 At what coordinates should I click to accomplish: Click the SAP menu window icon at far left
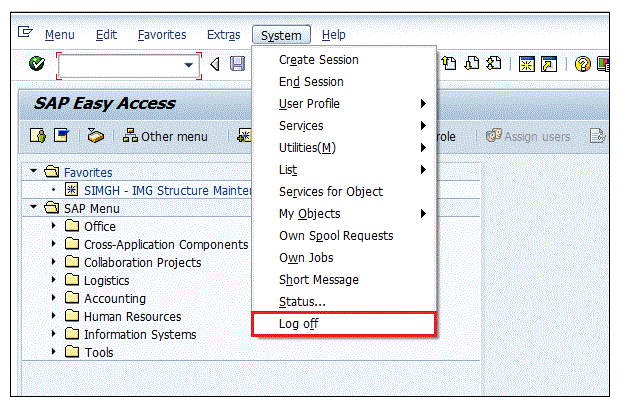click(x=25, y=32)
